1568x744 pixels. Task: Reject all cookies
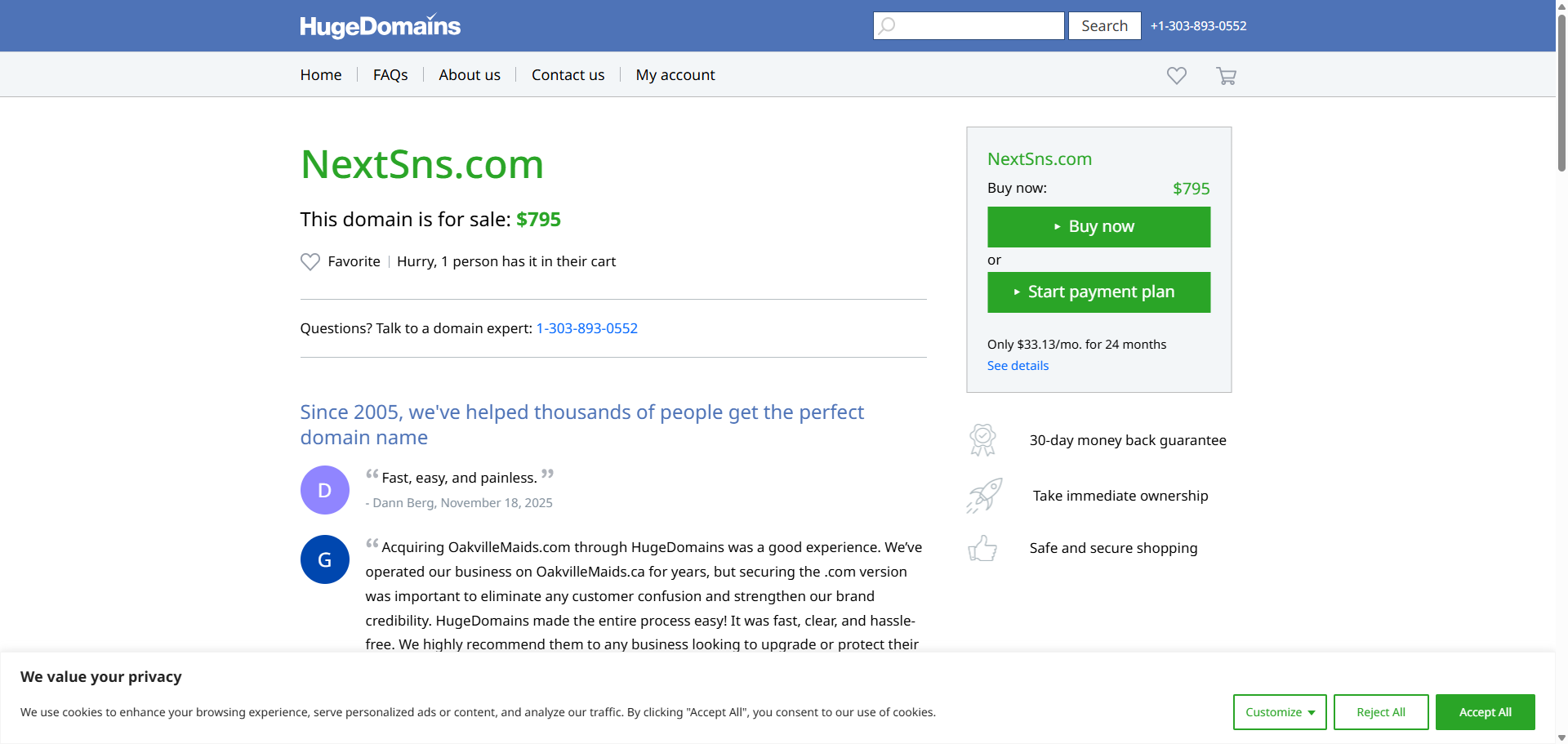pos(1380,712)
